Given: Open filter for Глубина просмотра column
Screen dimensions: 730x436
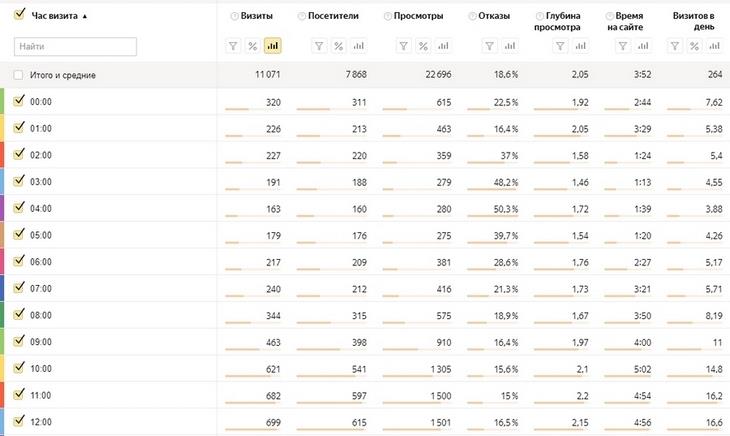Looking at the screenshot, I should [x=573, y=46].
